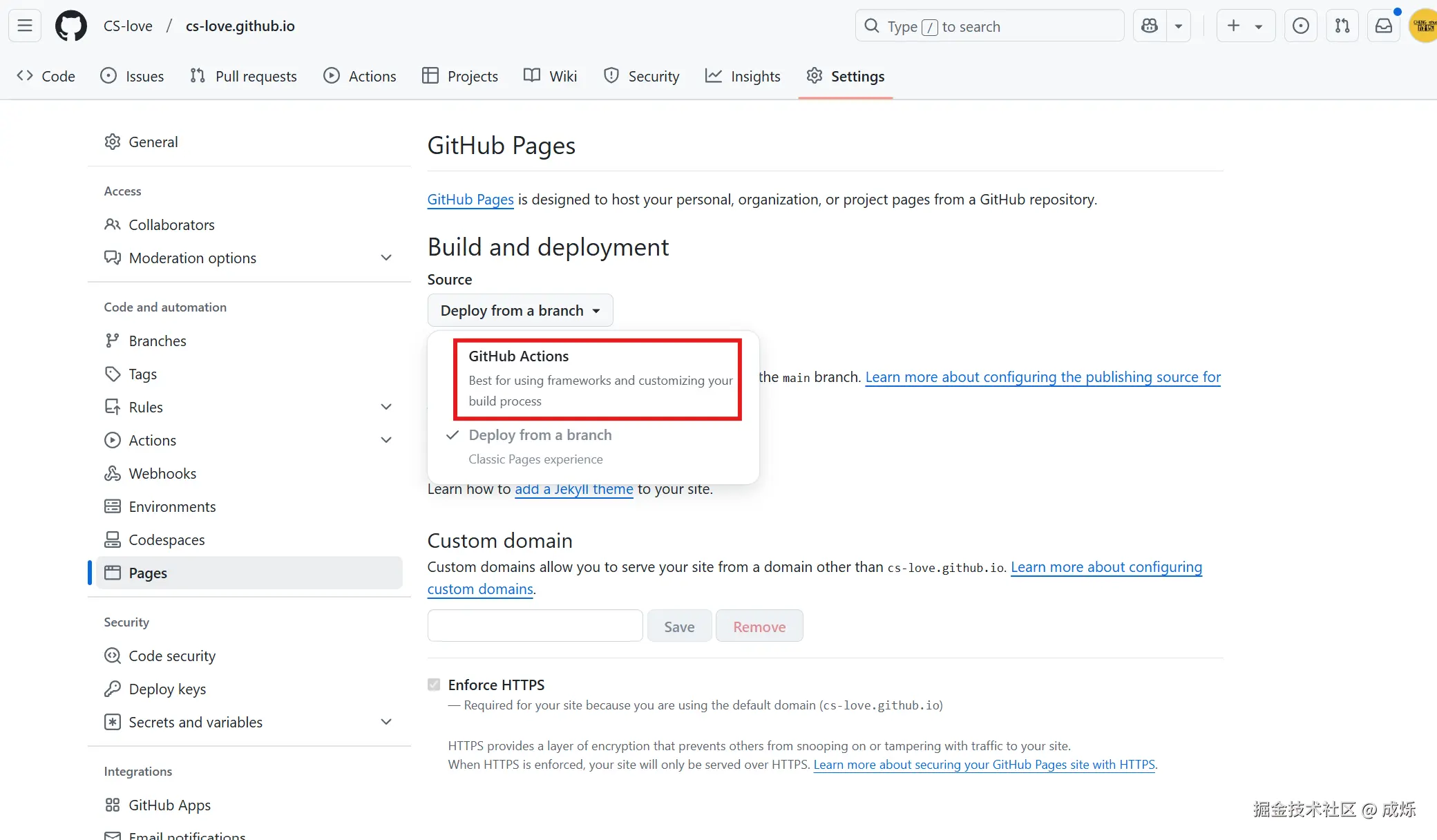Screen dimensions: 1437x840
Task: Open the add a Jekyll theme link
Action: click(x=573, y=489)
